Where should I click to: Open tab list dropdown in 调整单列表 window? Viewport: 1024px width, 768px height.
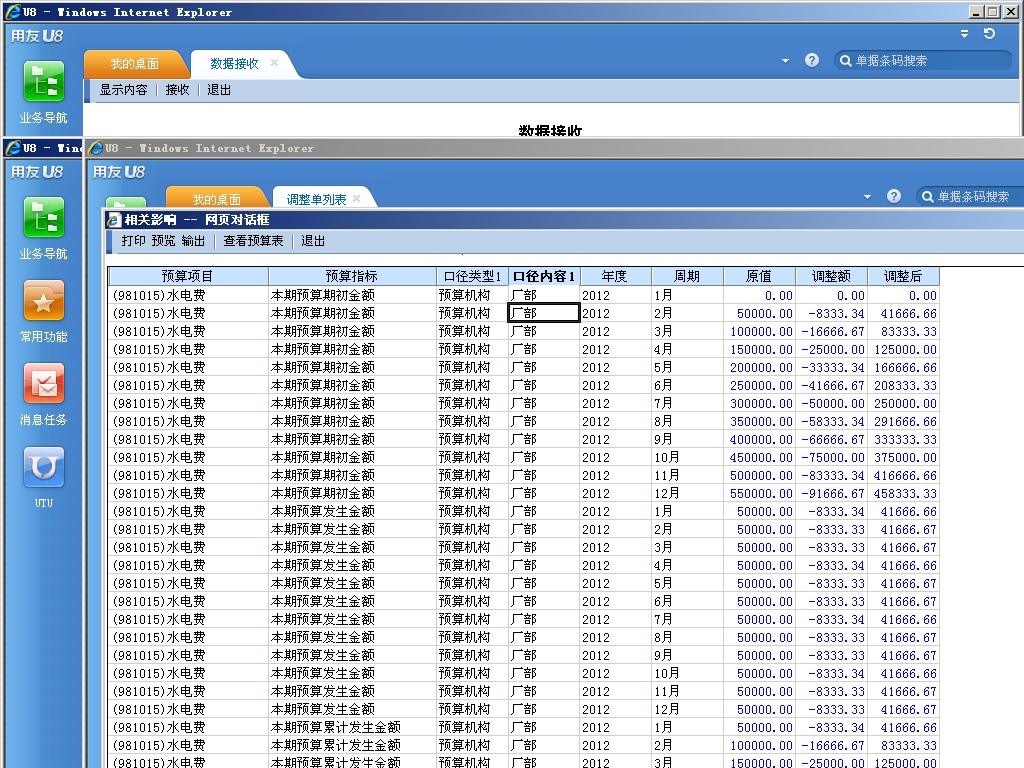tap(867, 197)
